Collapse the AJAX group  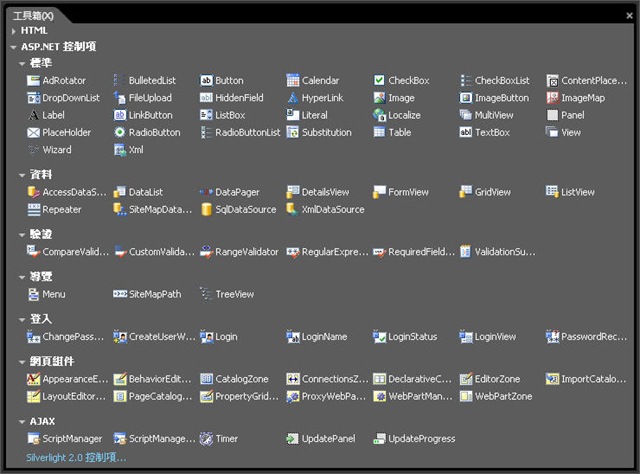click(x=22, y=422)
